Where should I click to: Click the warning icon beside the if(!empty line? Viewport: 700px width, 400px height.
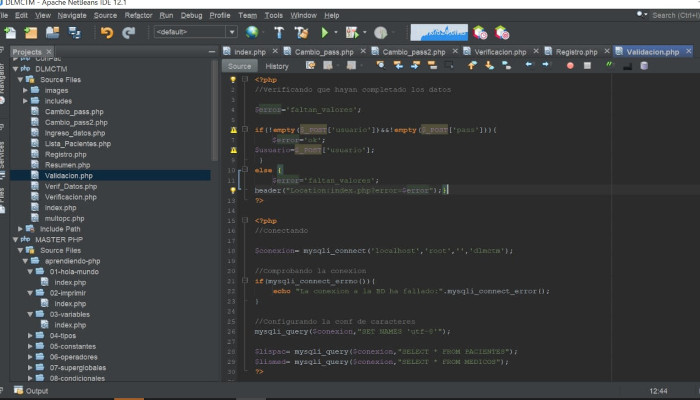click(233, 130)
